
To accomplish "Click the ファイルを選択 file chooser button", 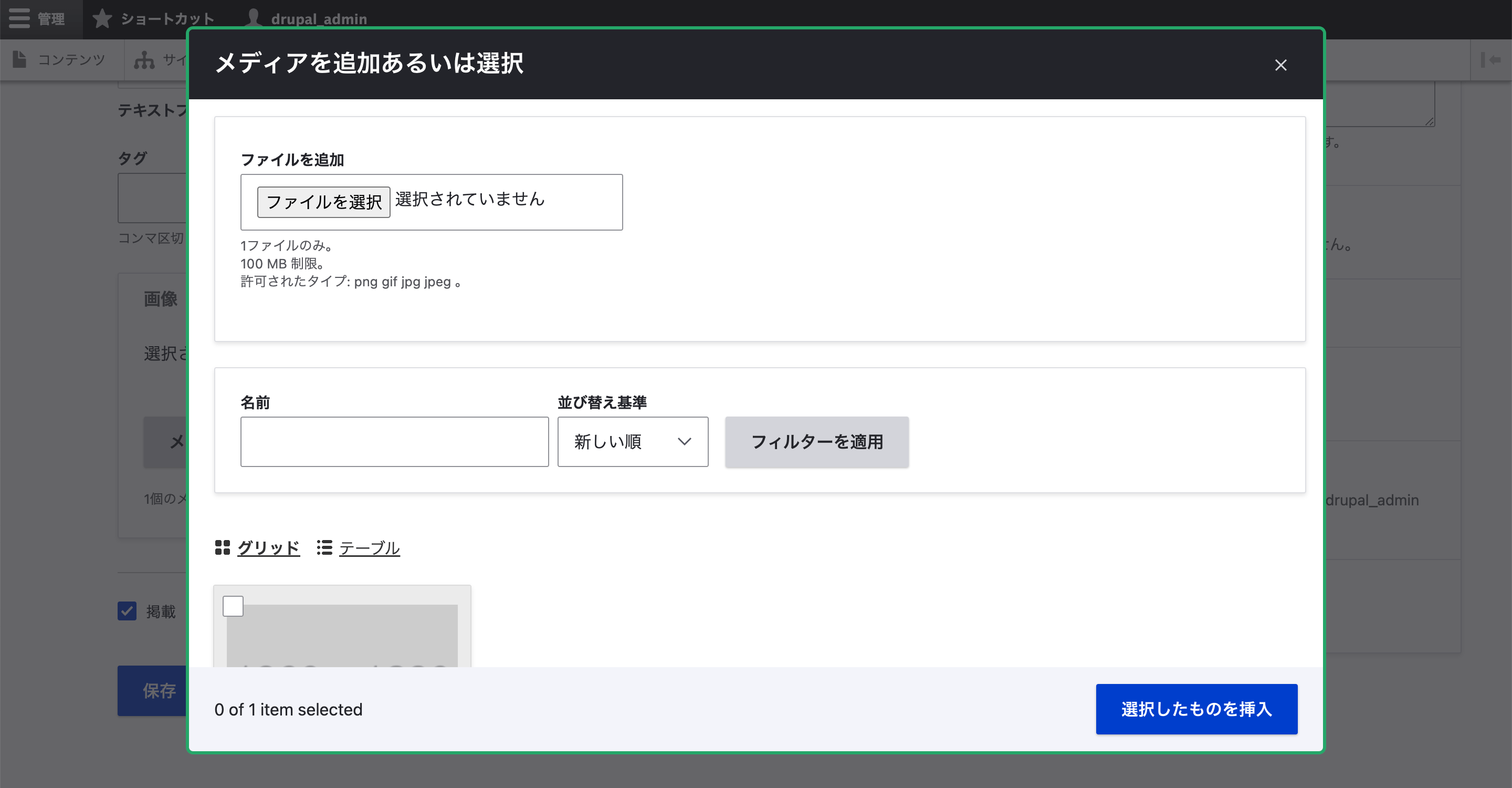I will point(323,202).
